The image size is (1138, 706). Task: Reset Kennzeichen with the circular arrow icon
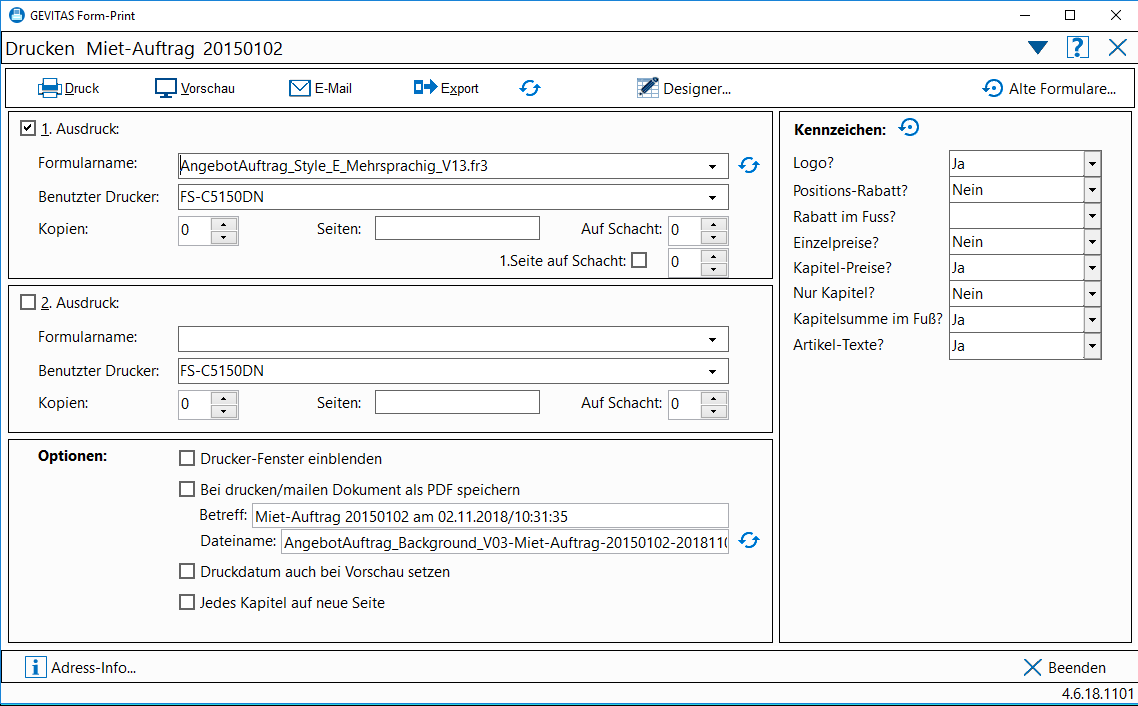(x=909, y=128)
